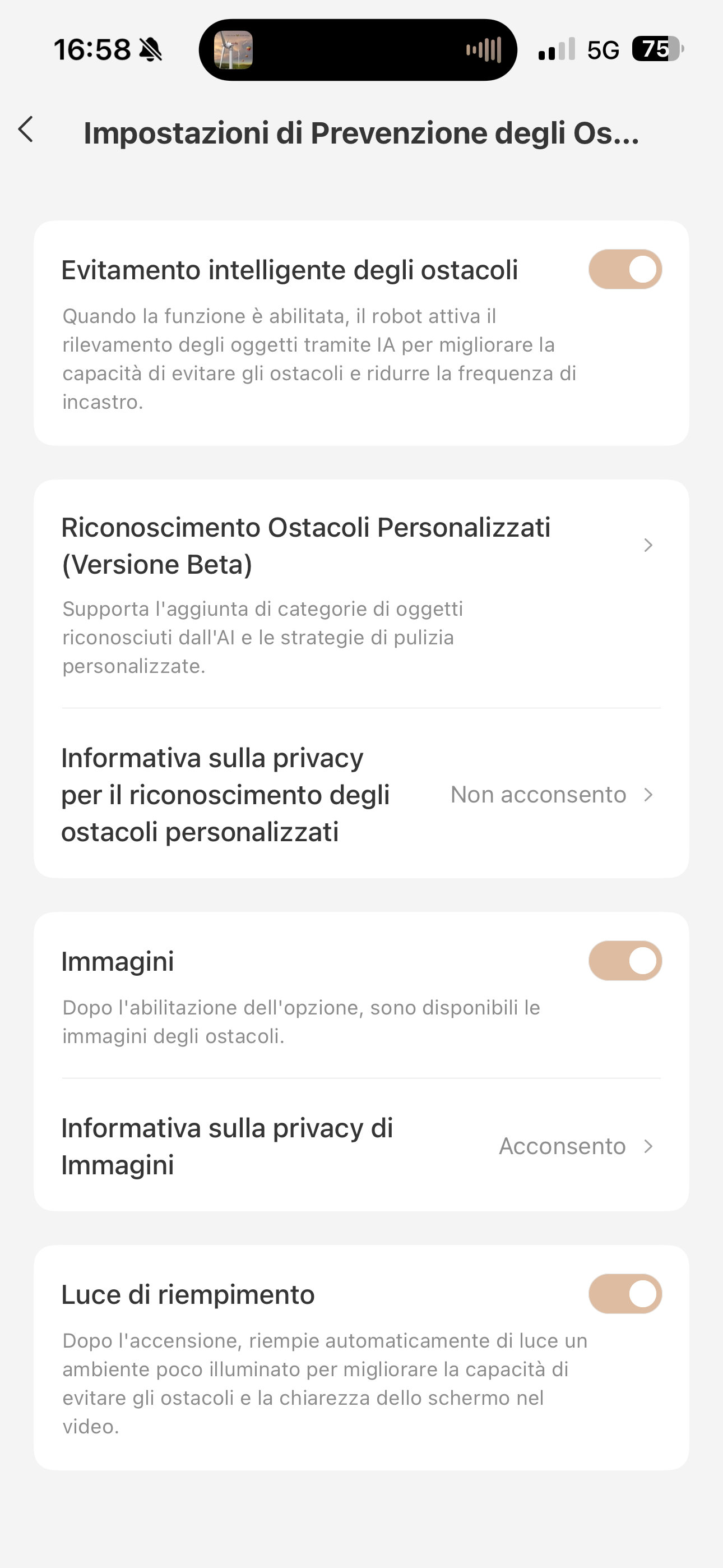Open the Dynamic Island app thumbnail

tap(233, 50)
